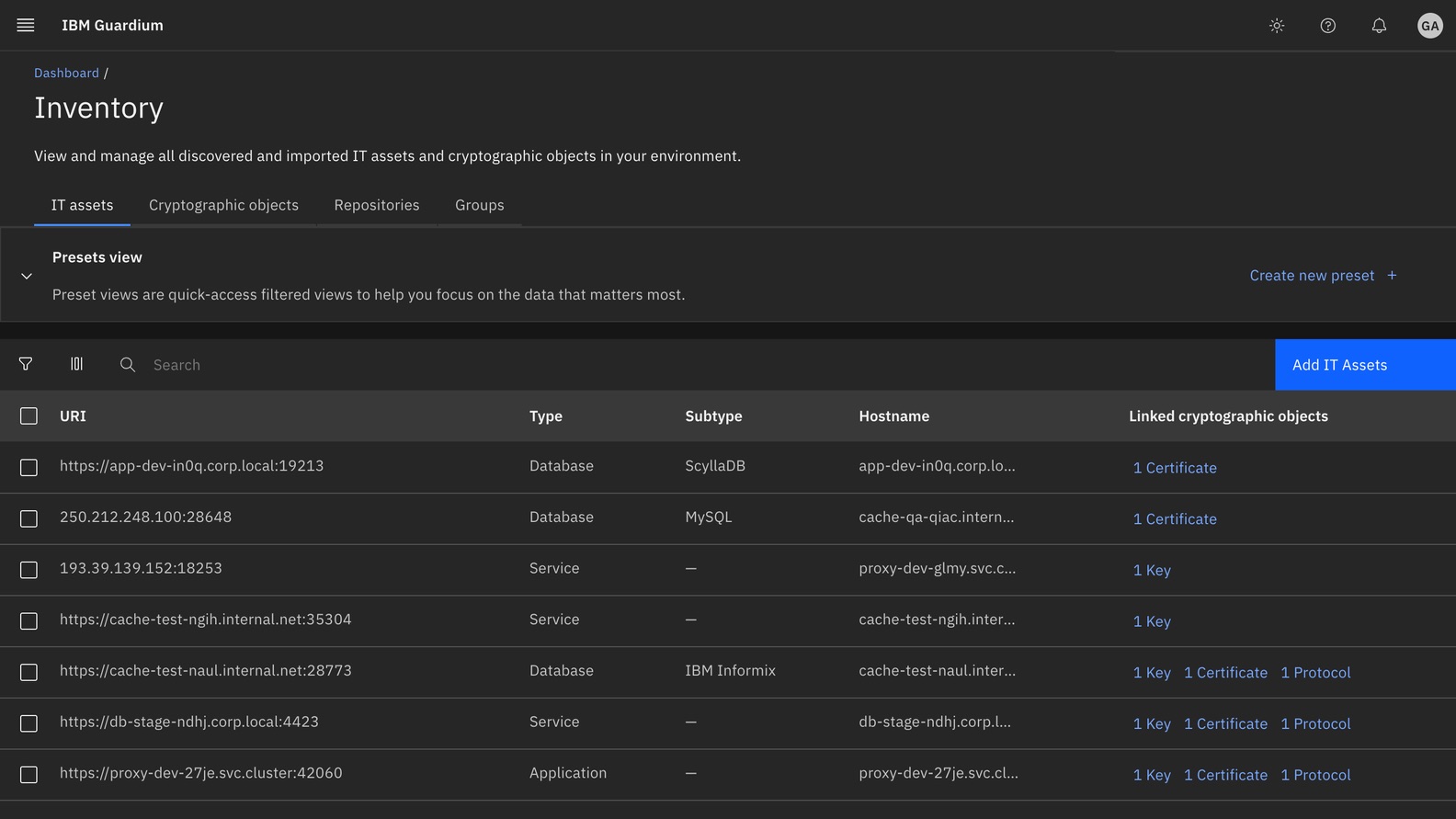Open the column settings icon
The height and width of the screenshot is (819, 1456).
pyautogui.click(x=77, y=365)
